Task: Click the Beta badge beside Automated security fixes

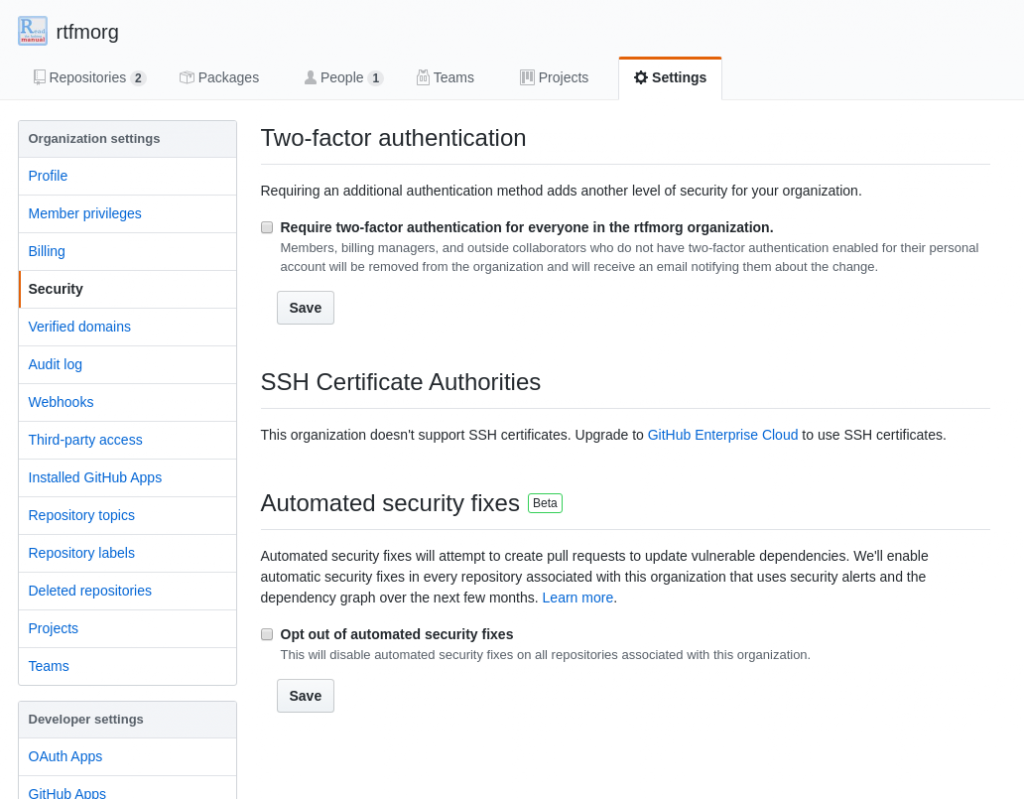Action: [x=545, y=503]
